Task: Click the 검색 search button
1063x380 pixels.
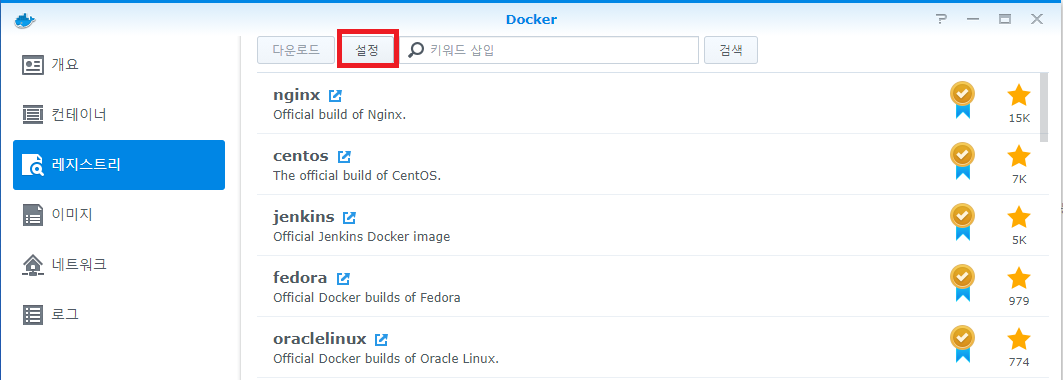Action: pos(731,50)
